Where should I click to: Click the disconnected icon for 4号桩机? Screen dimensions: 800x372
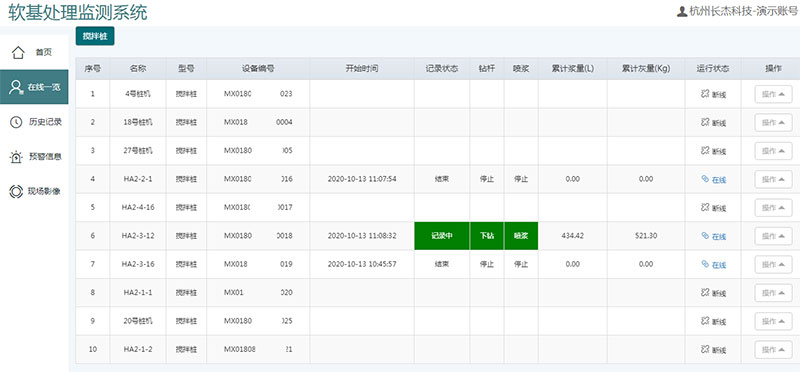point(705,93)
